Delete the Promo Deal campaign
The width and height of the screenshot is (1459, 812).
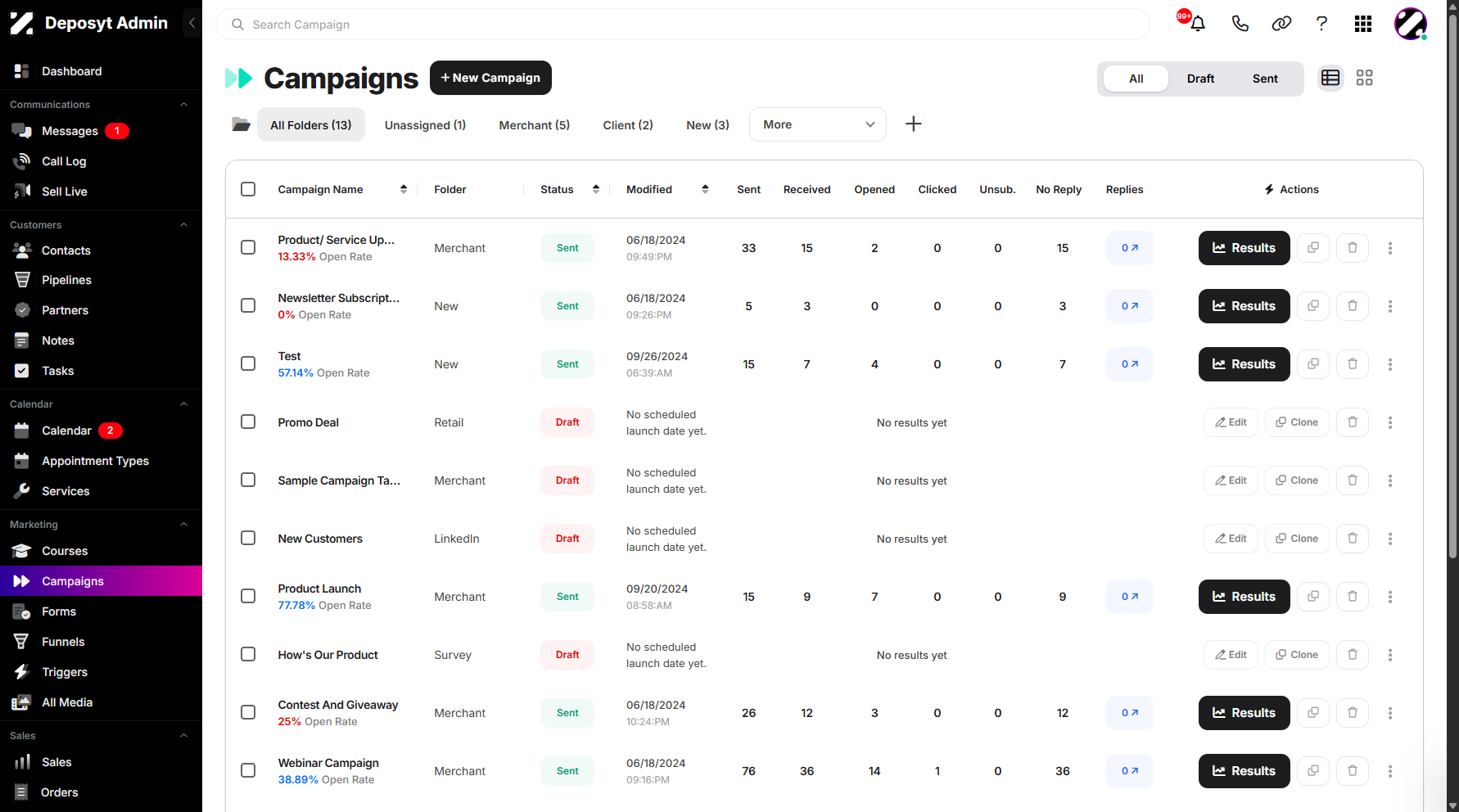click(x=1353, y=422)
